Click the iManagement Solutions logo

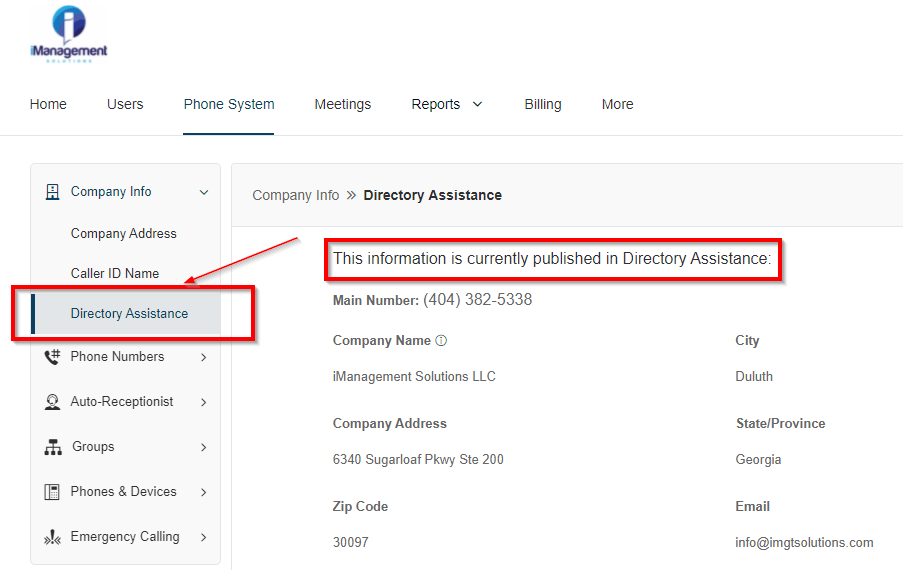69,34
